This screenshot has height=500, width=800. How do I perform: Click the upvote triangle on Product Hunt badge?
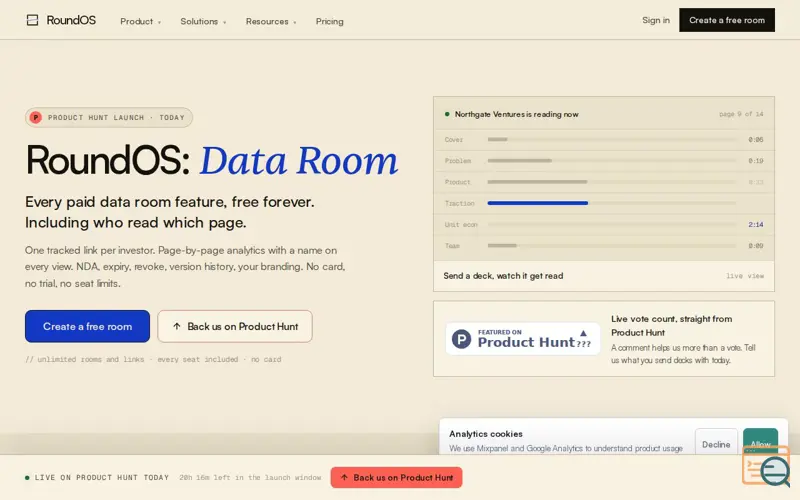(583, 333)
